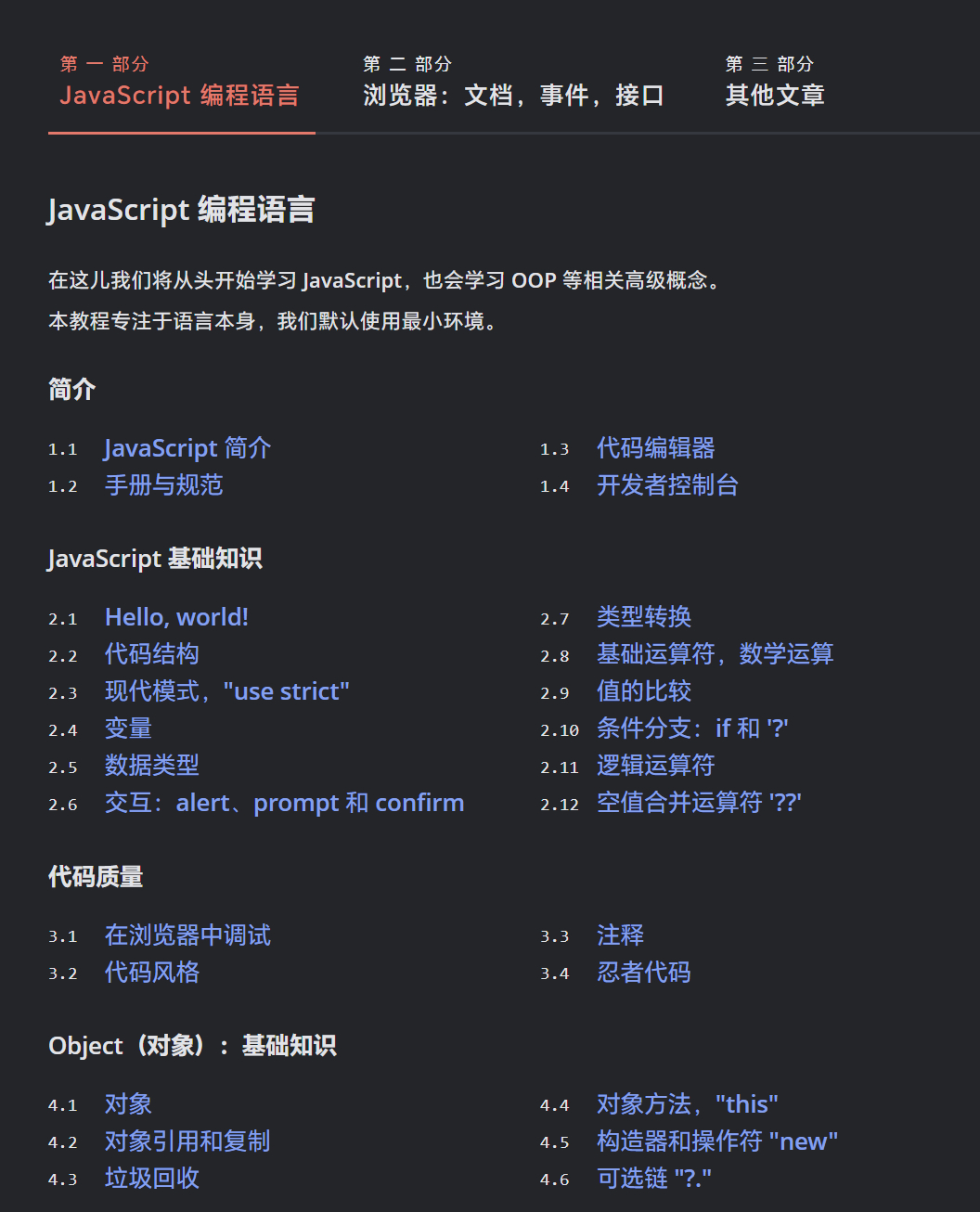
Task: Select the 其他文章 tab
Action: (x=775, y=81)
